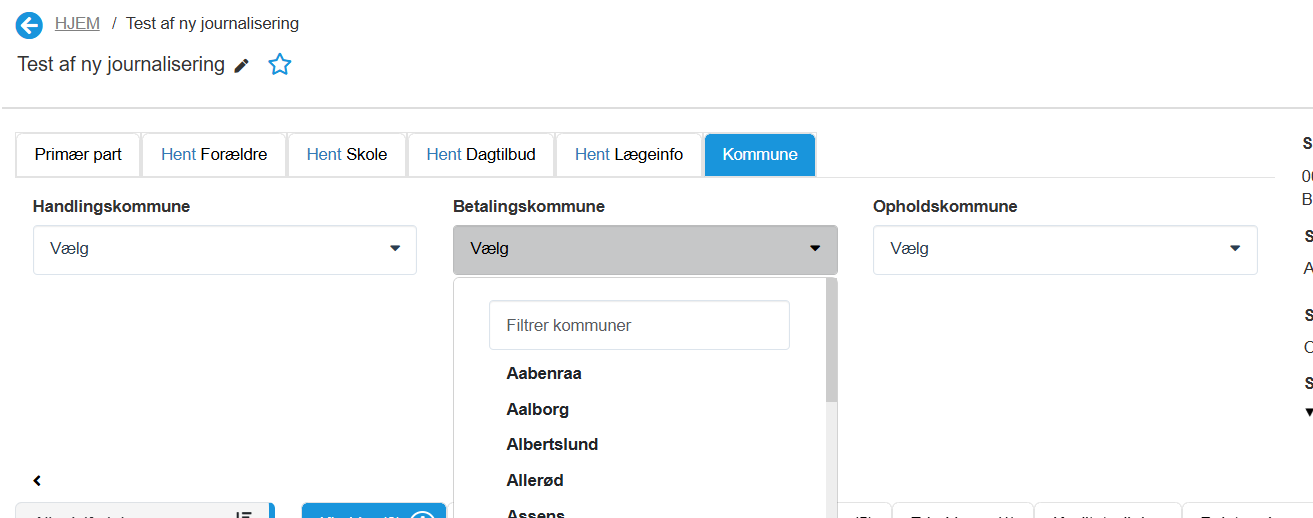Open the Handlingskommune dropdown
This screenshot has width=1313, height=518.
pos(225,249)
